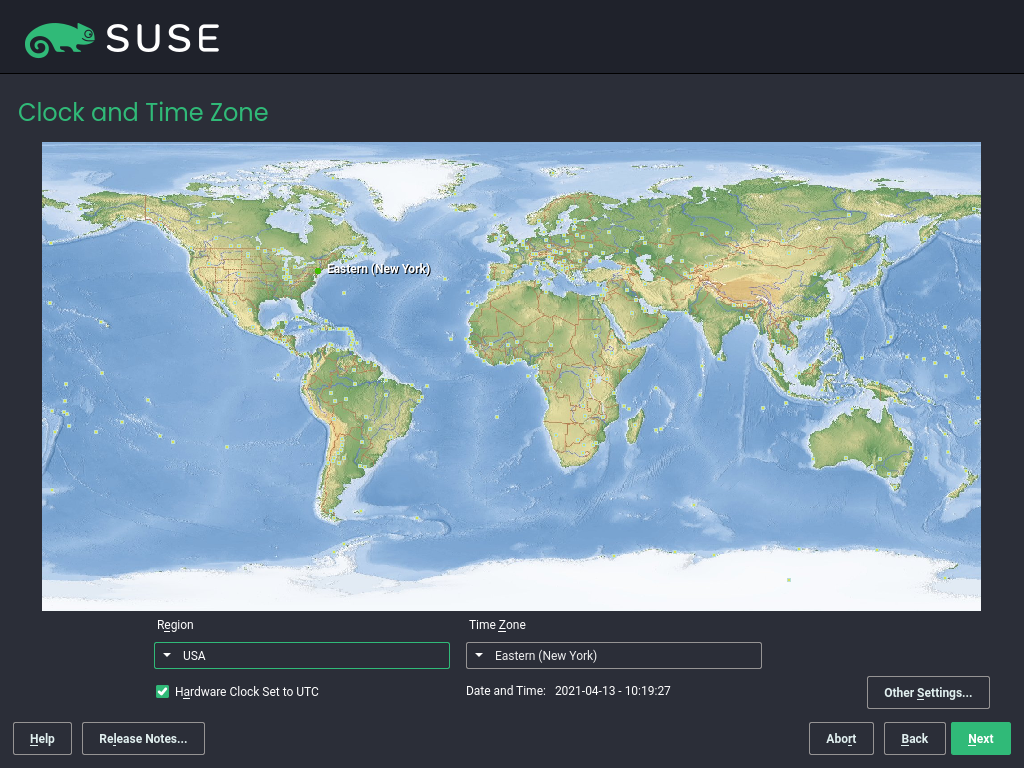The width and height of the screenshot is (1024, 768).
Task: Proceed with the green Next button
Action: tap(981, 739)
